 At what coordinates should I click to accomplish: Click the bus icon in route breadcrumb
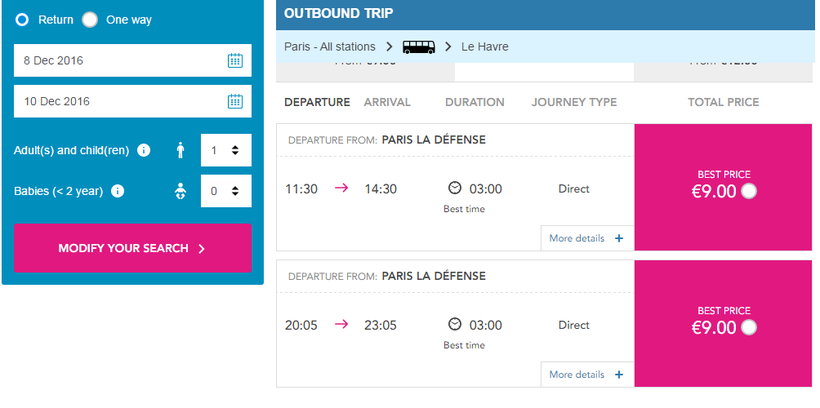coord(419,46)
